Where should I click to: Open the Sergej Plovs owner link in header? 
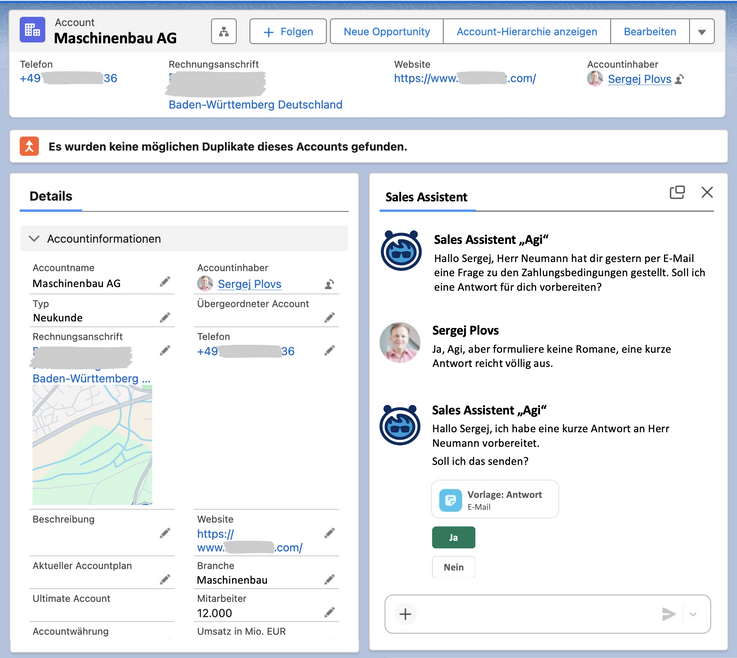coord(640,79)
